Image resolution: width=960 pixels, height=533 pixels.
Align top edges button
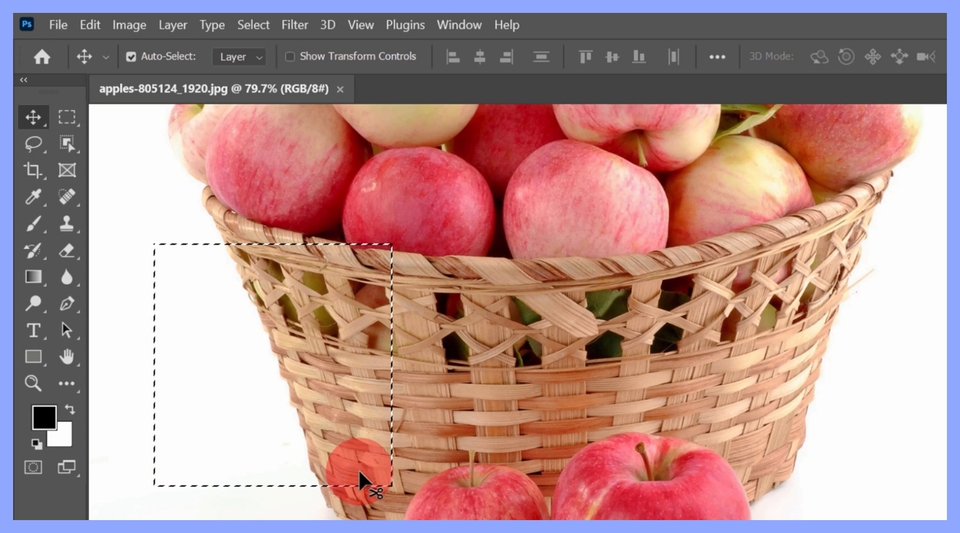[585, 57]
